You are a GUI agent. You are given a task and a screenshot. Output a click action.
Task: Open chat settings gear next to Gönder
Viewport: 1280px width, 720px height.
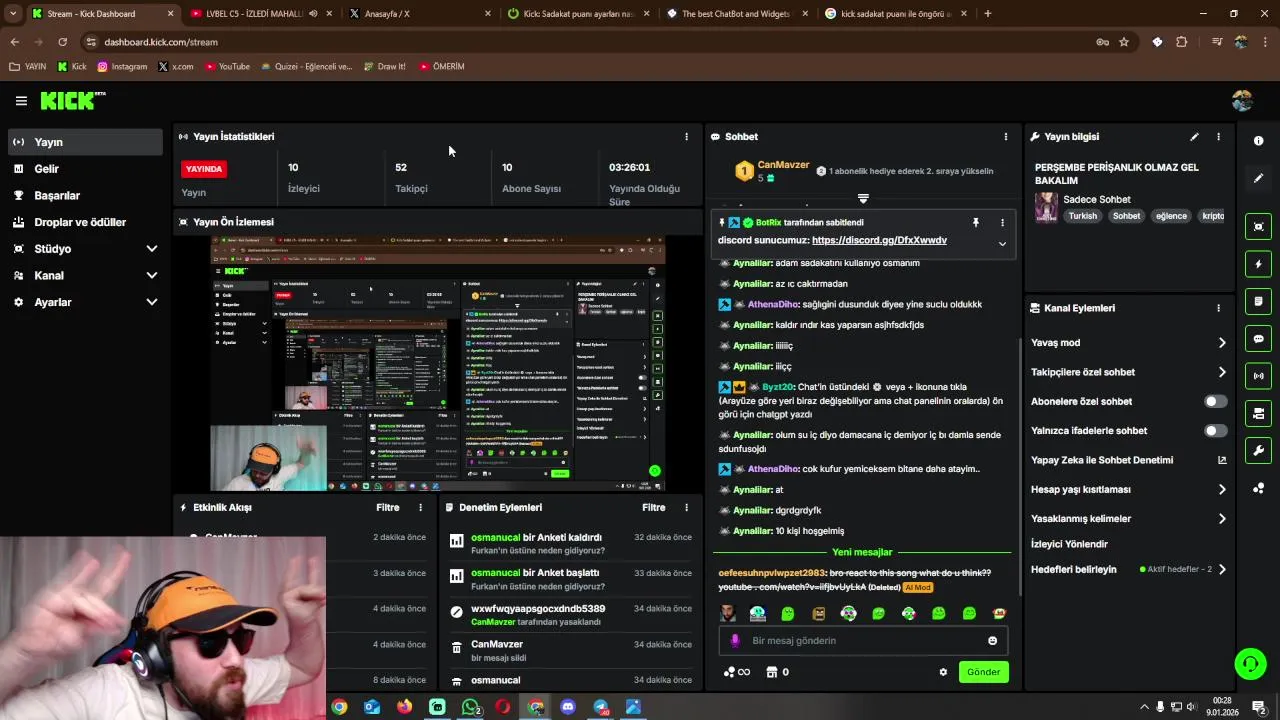pos(943,672)
